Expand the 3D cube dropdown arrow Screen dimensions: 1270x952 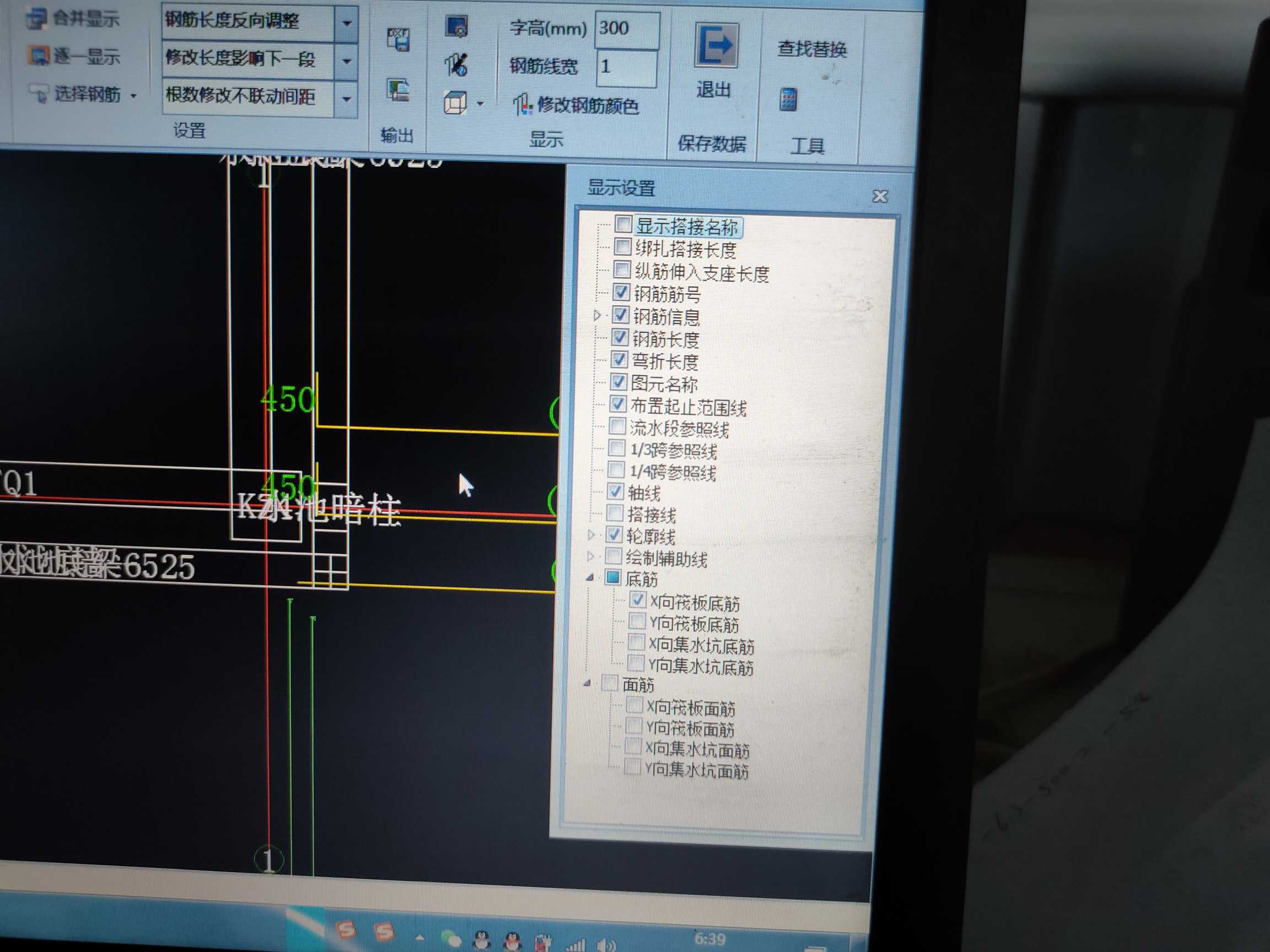(x=480, y=104)
